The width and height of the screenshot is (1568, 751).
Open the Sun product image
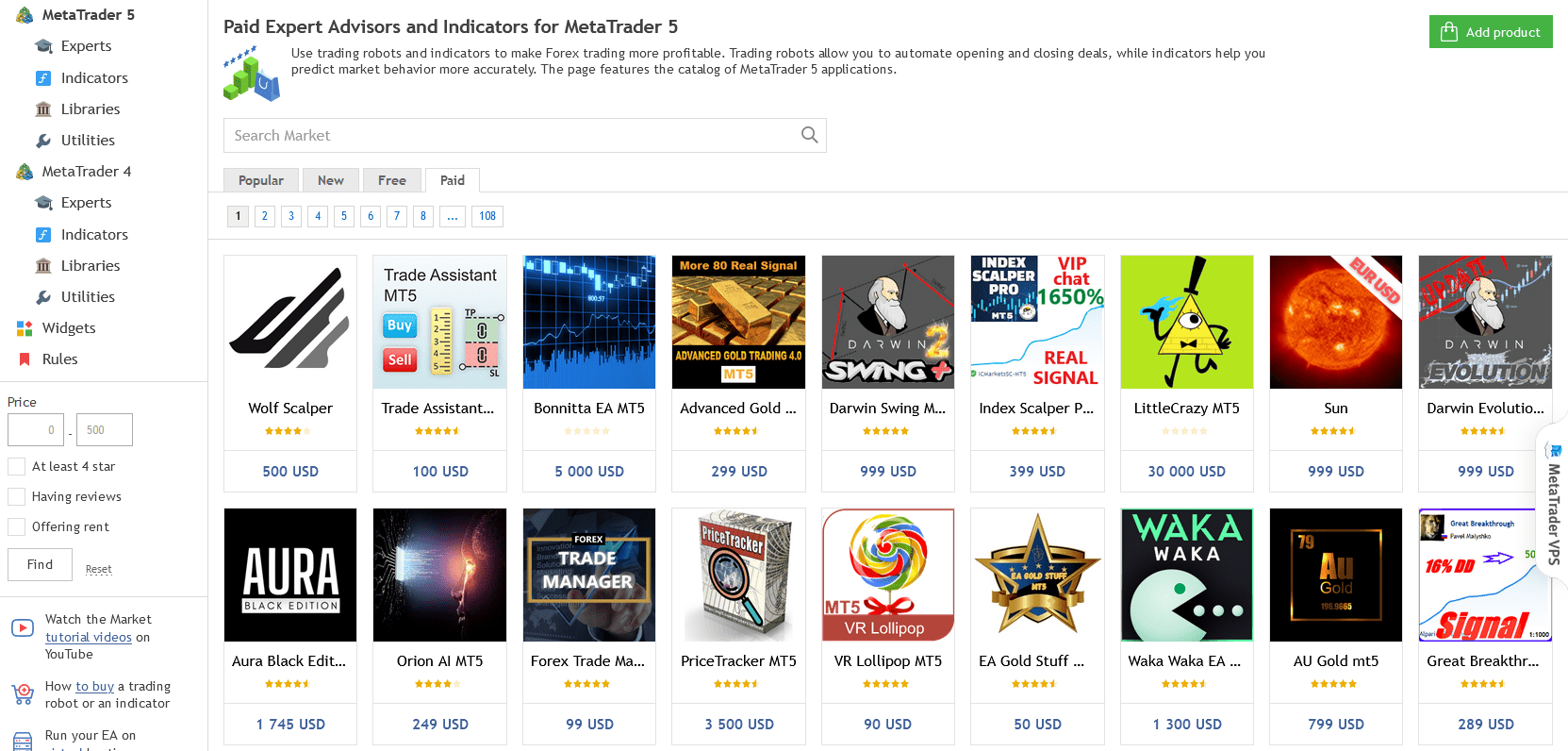[x=1336, y=322]
